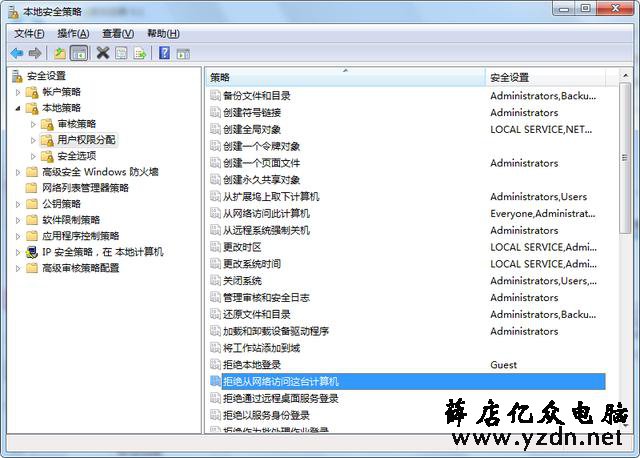The width and height of the screenshot is (640, 458).
Task: Select the 还原文件和目录 policy
Action: coord(407,314)
